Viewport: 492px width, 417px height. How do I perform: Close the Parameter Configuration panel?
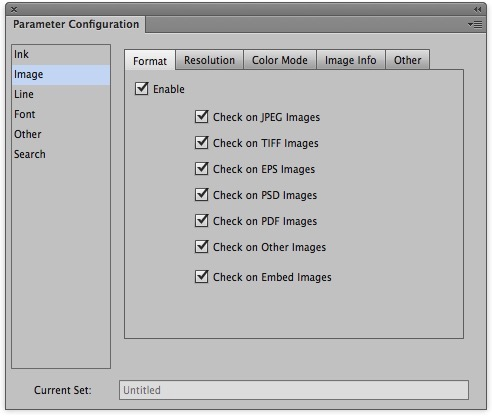tap(14, 10)
